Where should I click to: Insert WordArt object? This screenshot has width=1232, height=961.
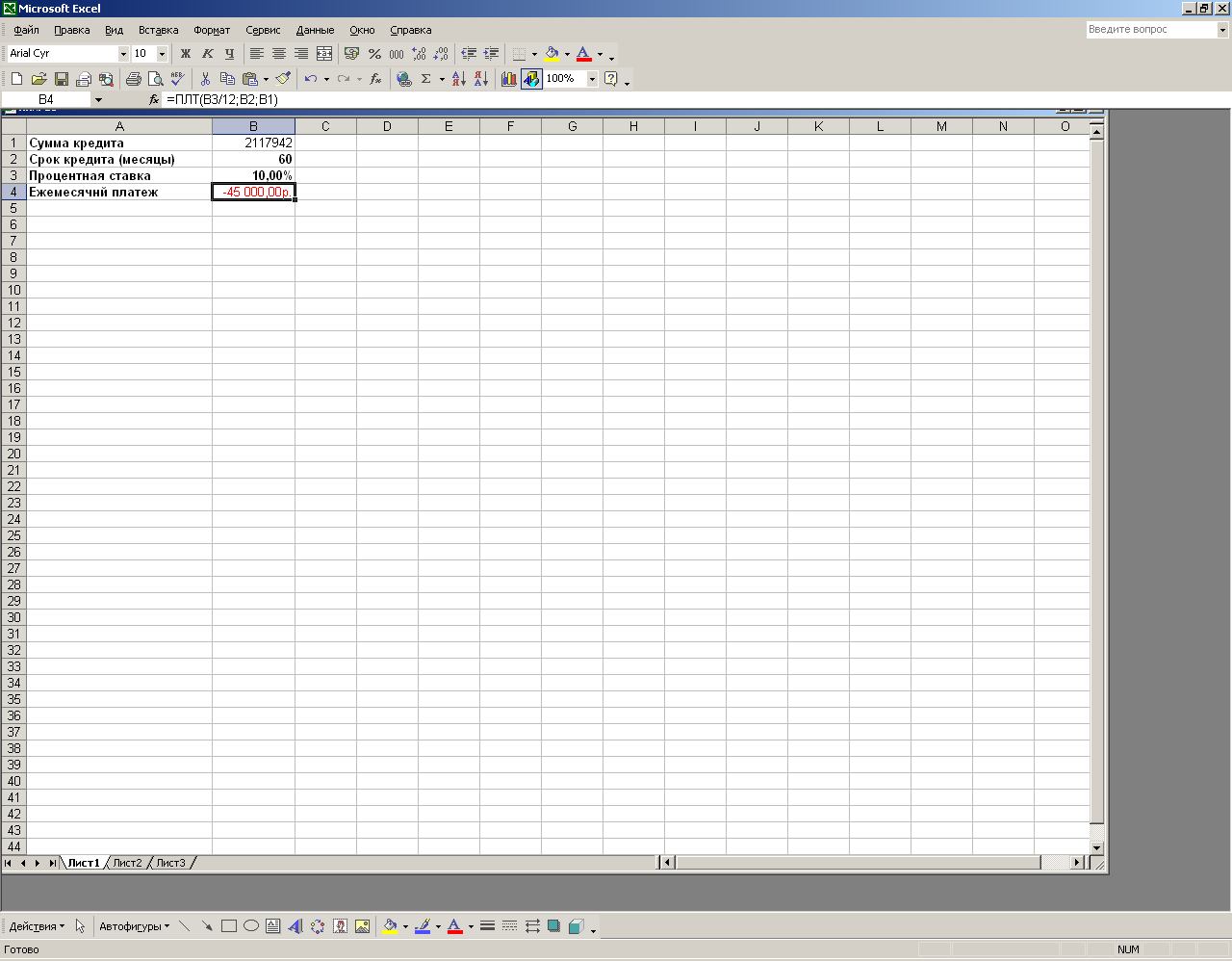click(295, 926)
